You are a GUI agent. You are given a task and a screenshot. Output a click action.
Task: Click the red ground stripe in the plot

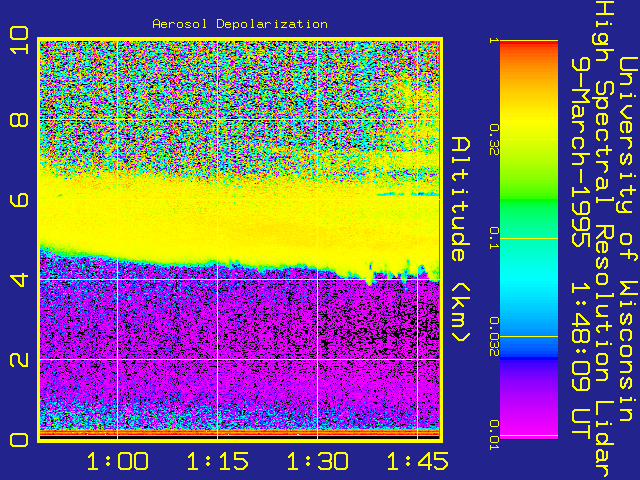pyautogui.click(x=240, y=432)
